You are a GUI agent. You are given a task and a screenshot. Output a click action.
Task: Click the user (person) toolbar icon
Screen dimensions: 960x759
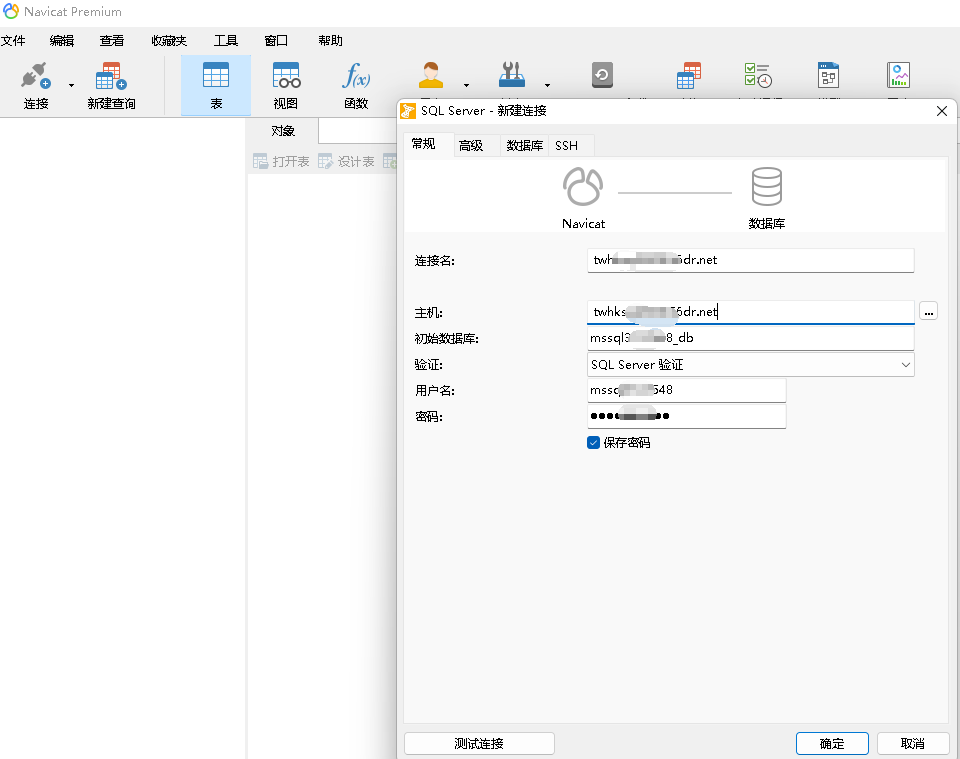(431, 76)
